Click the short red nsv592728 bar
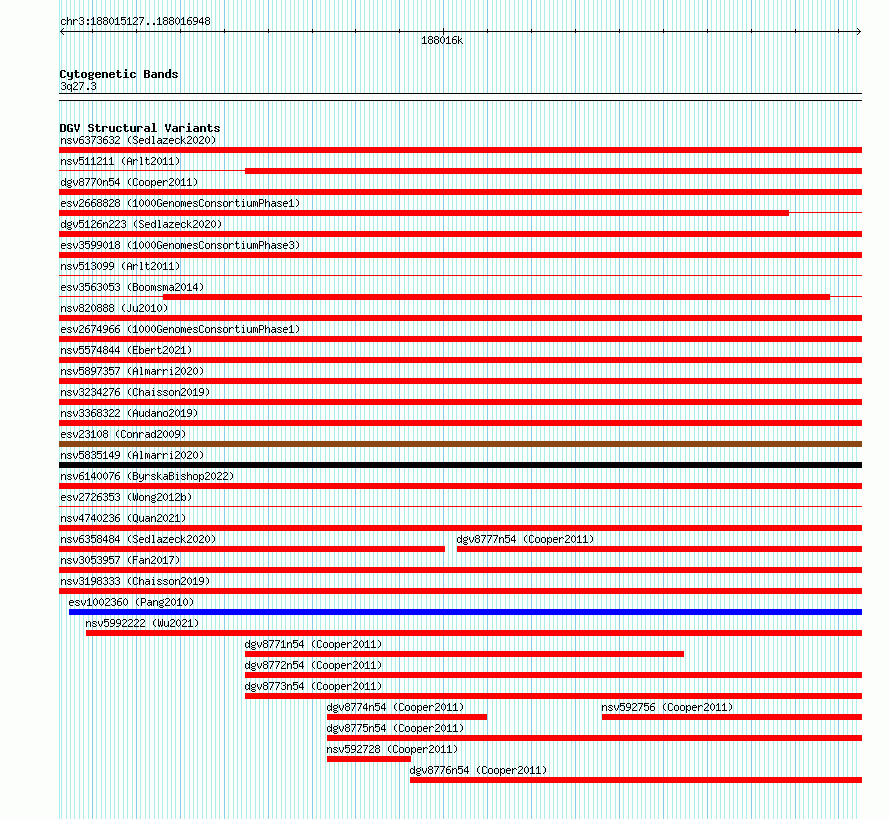 (x=369, y=759)
